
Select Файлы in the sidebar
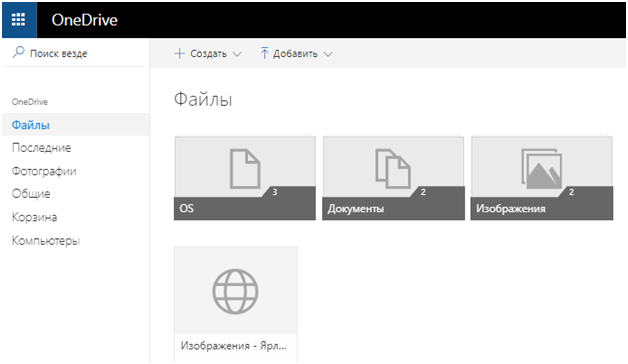[75, 125]
